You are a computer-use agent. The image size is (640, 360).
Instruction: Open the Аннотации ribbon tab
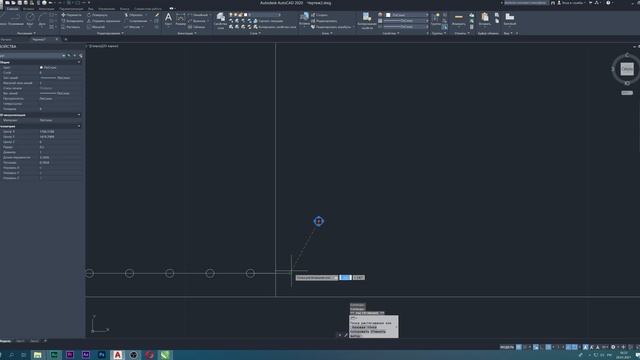point(46,9)
